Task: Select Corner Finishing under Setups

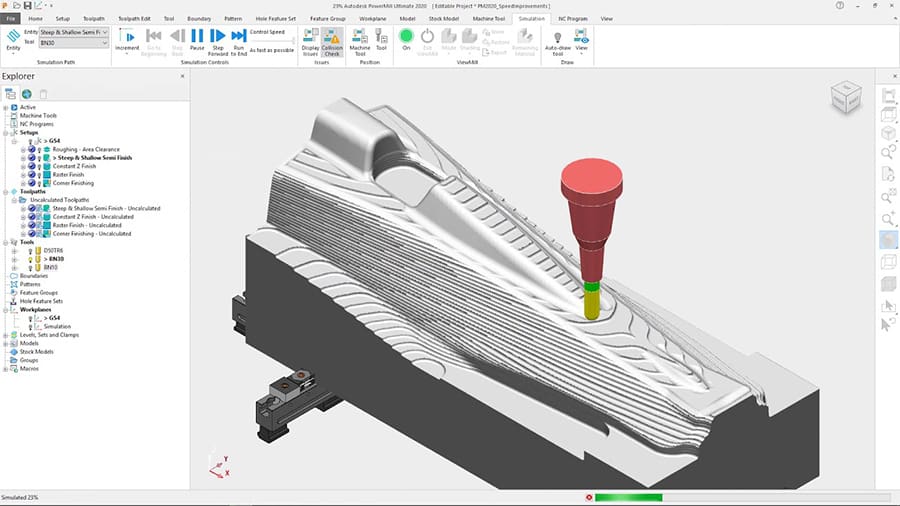Action: (x=73, y=183)
